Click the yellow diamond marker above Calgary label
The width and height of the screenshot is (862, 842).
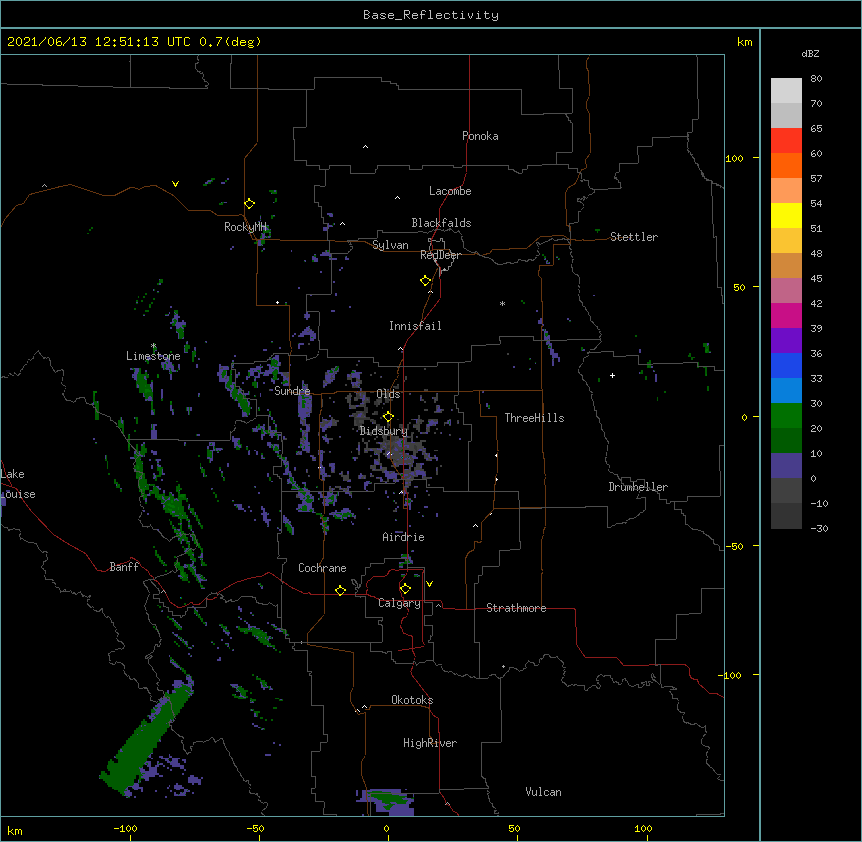point(405,589)
